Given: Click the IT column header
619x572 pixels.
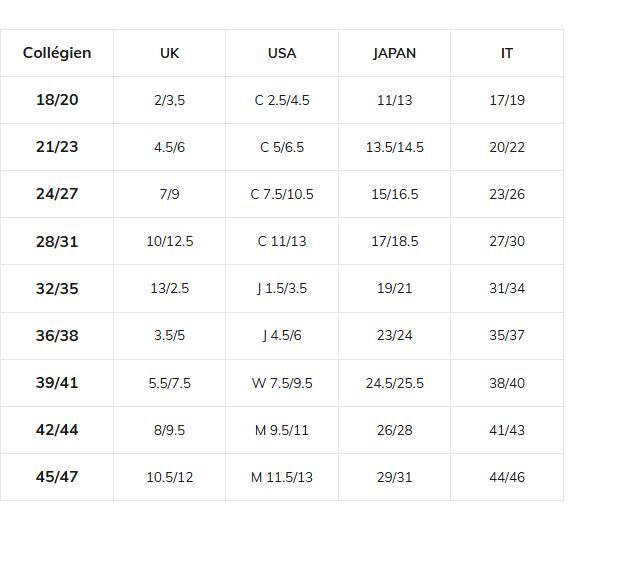Looking at the screenshot, I should (x=507, y=53).
